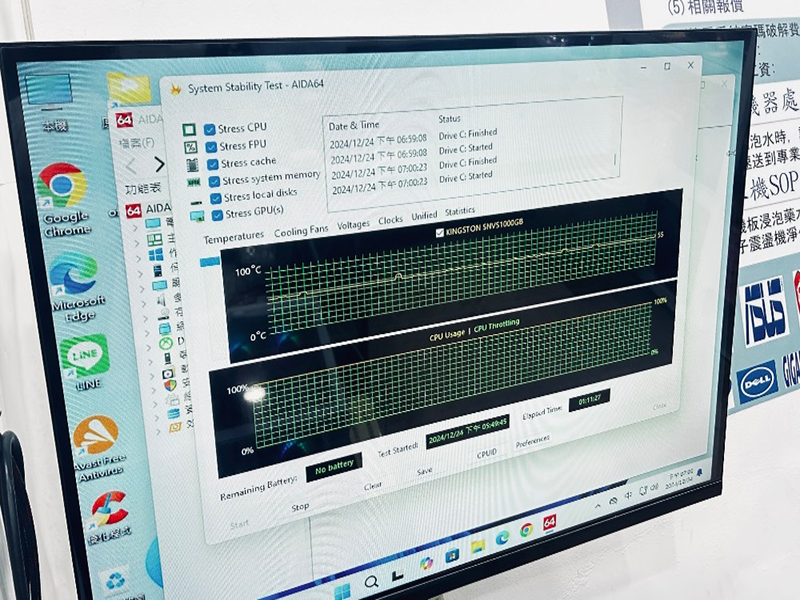Launch LINE desktop shortcut
The image size is (800, 600).
tap(86, 361)
